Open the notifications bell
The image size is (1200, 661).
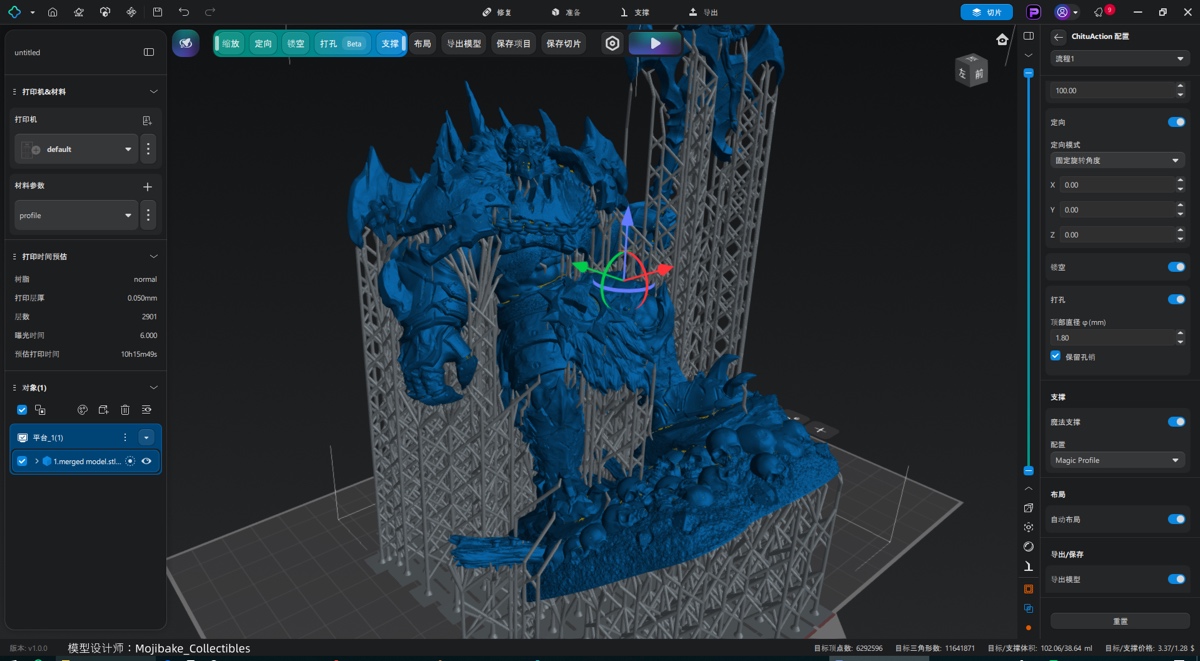1099,12
